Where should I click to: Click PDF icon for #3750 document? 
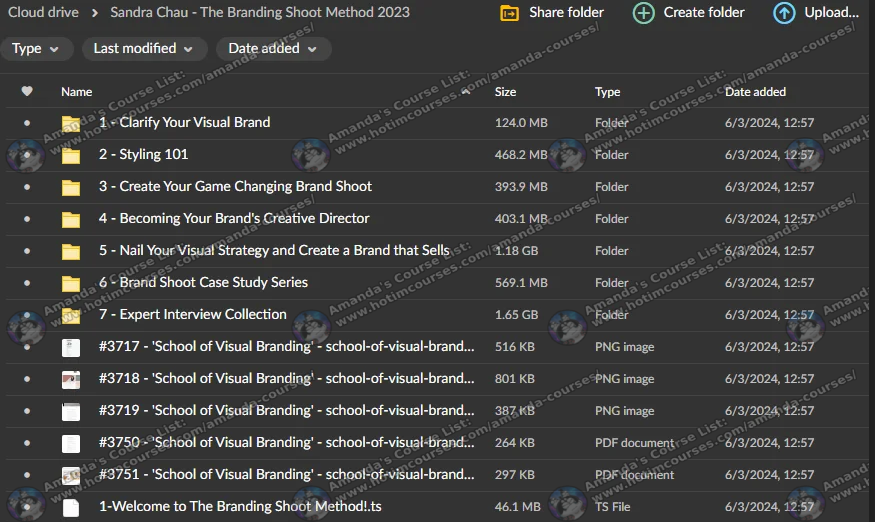point(71,443)
